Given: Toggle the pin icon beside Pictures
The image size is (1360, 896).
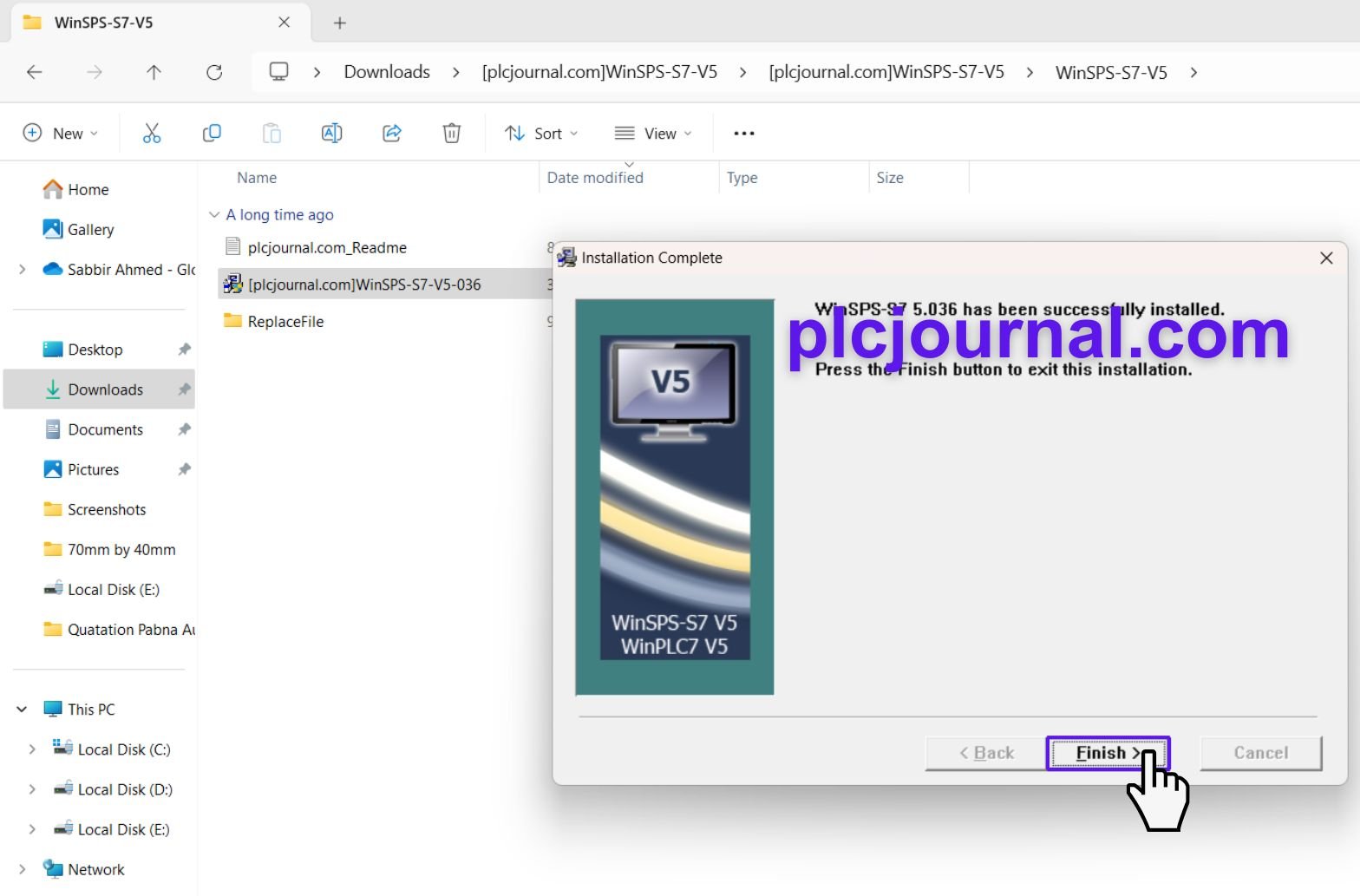Looking at the screenshot, I should pos(184,468).
